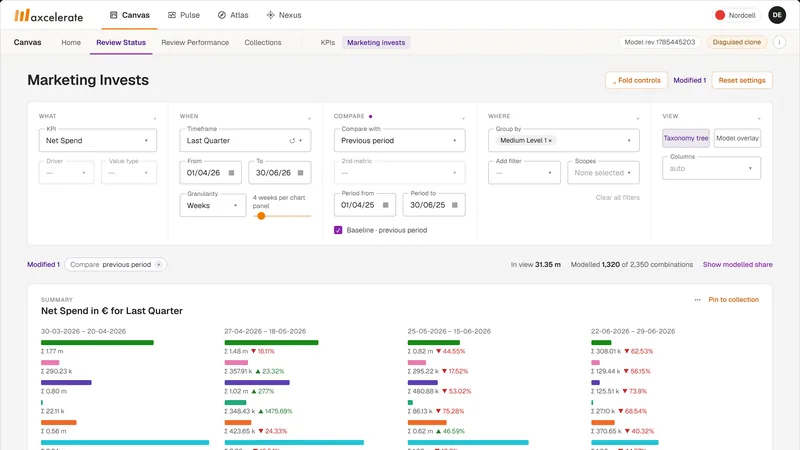Click the weeks per chart panel slider handle
Viewport: 800px width, 450px height.
[261, 216]
